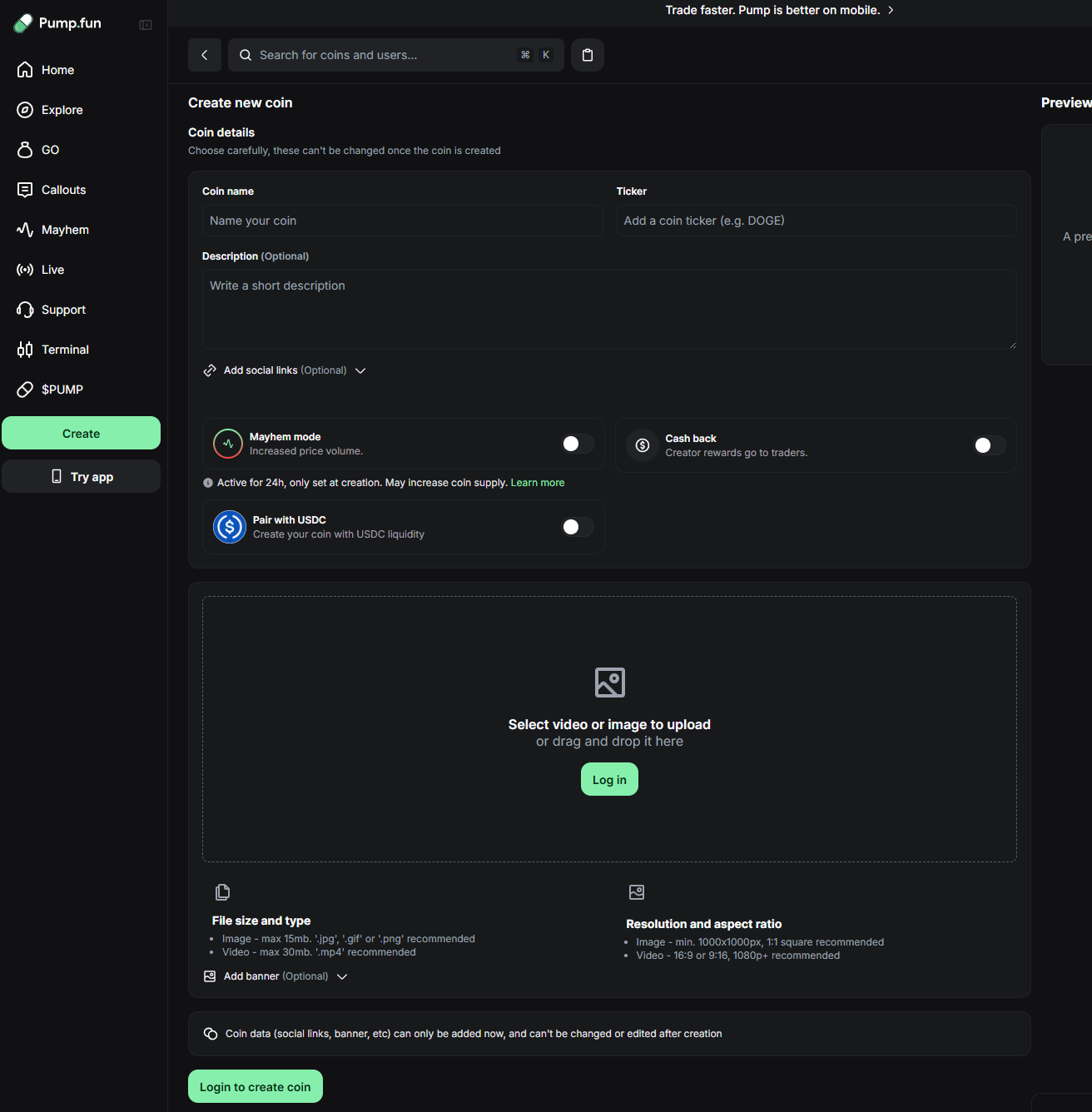
Task: Click the Live broadcast icon
Action: click(x=25, y=270)
